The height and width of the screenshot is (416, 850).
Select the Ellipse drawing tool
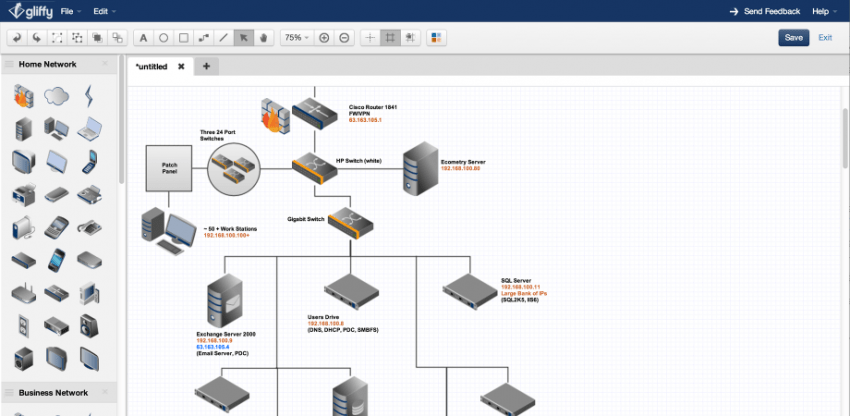tap(163, 38)
